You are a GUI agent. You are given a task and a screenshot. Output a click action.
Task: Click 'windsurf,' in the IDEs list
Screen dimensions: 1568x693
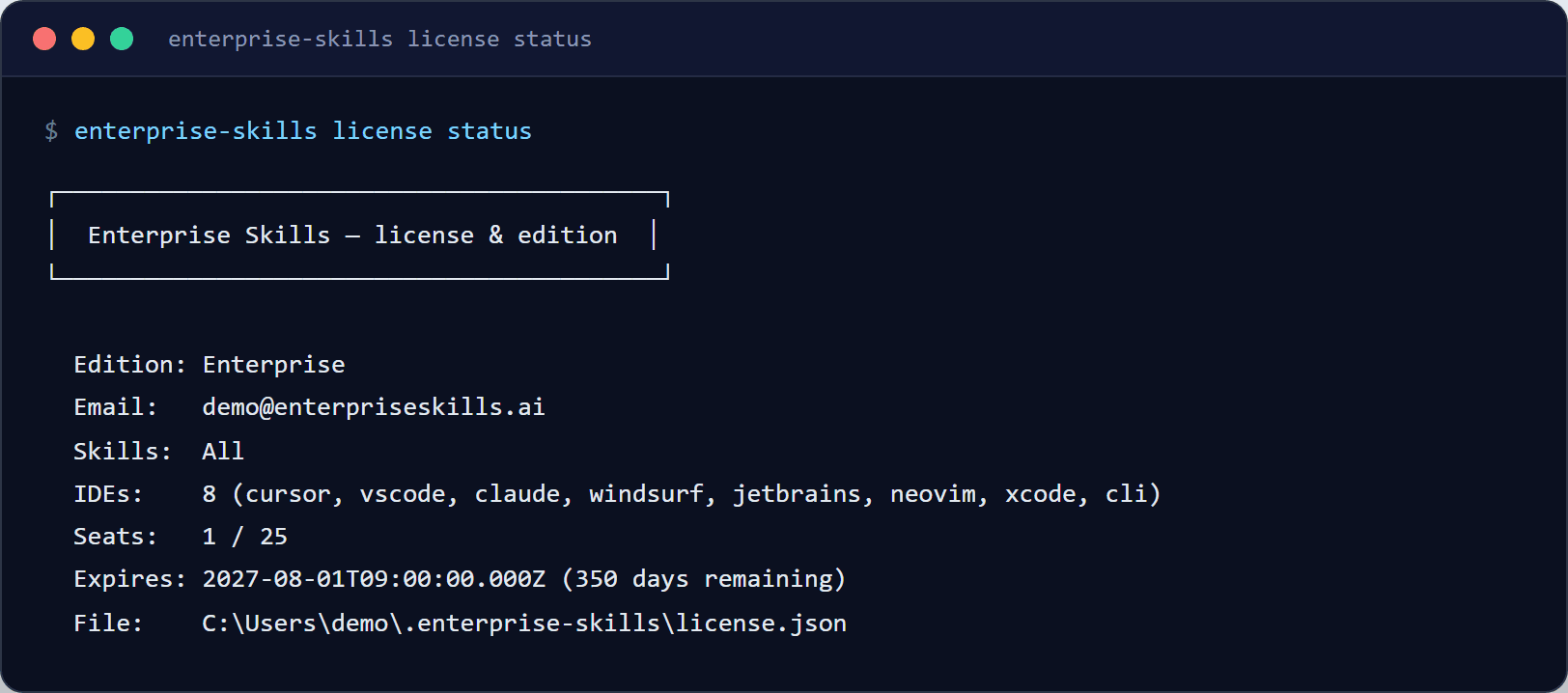[653, 494]
